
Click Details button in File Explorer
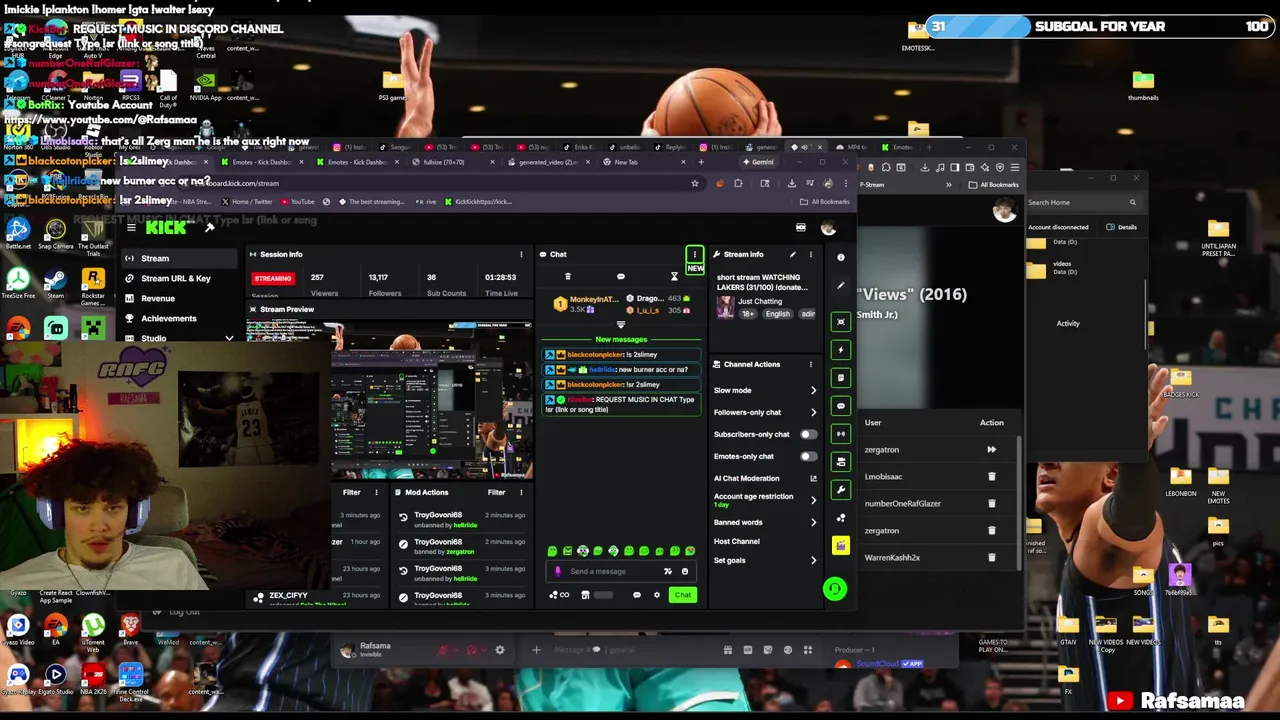tap(1121, 227)
